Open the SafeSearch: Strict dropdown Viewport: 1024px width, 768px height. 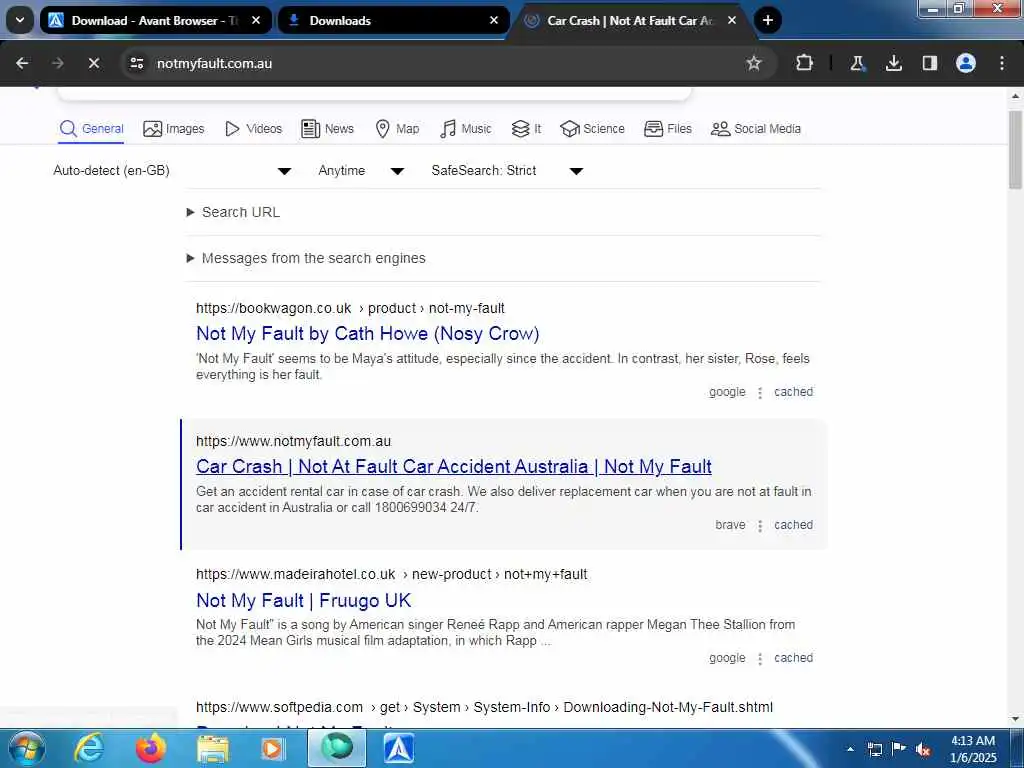point(507,170)
